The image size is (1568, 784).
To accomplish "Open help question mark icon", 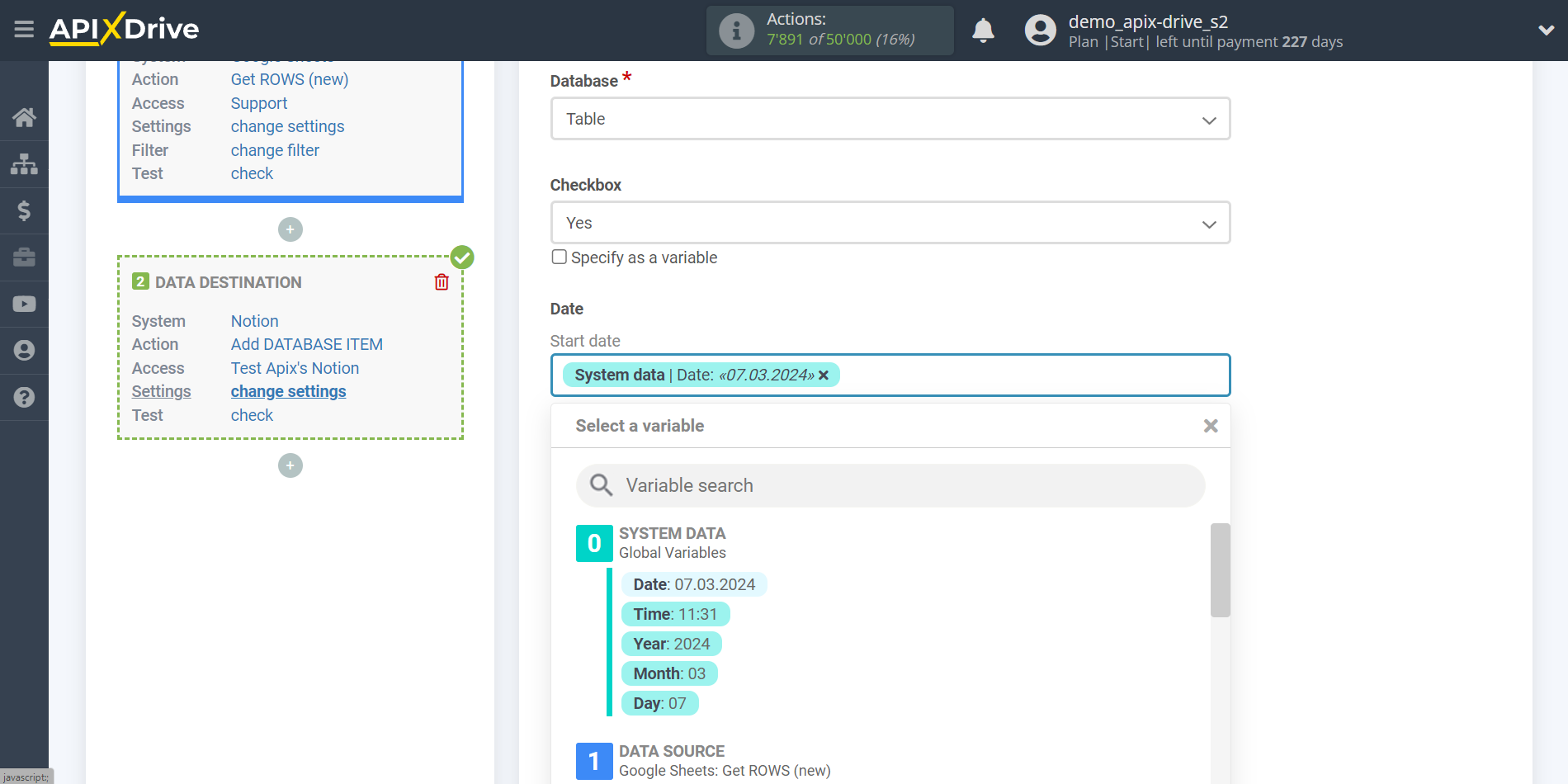I will click(24, 397).
